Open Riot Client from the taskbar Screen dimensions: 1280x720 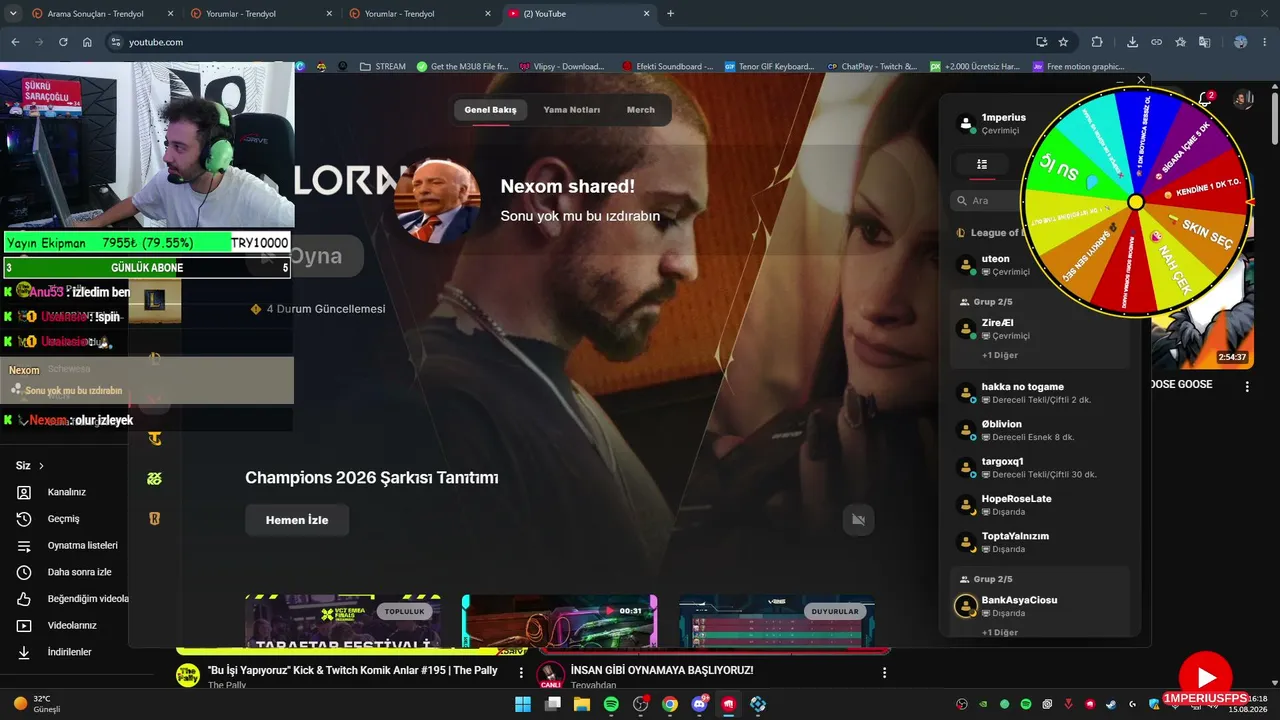(x=729, y=704)
